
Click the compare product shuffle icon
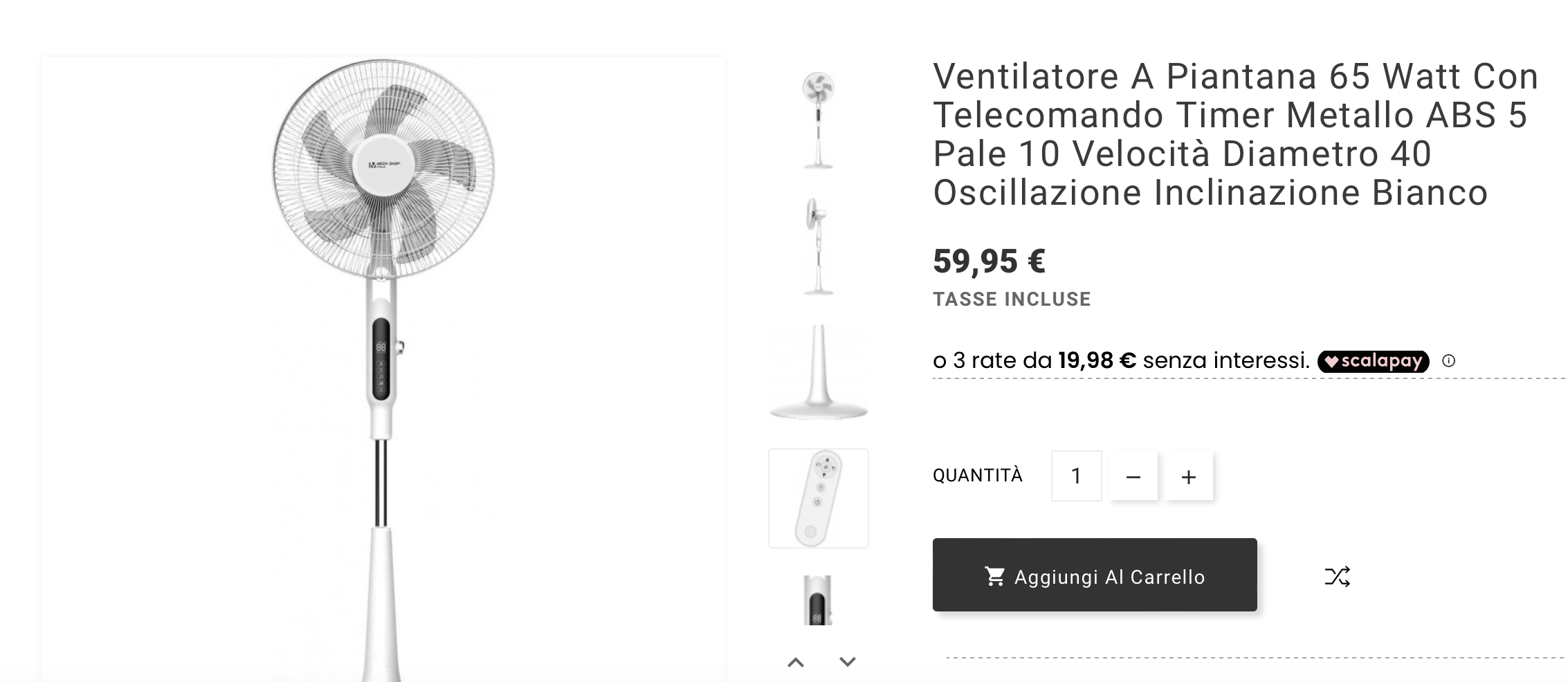pos(1337,577)
